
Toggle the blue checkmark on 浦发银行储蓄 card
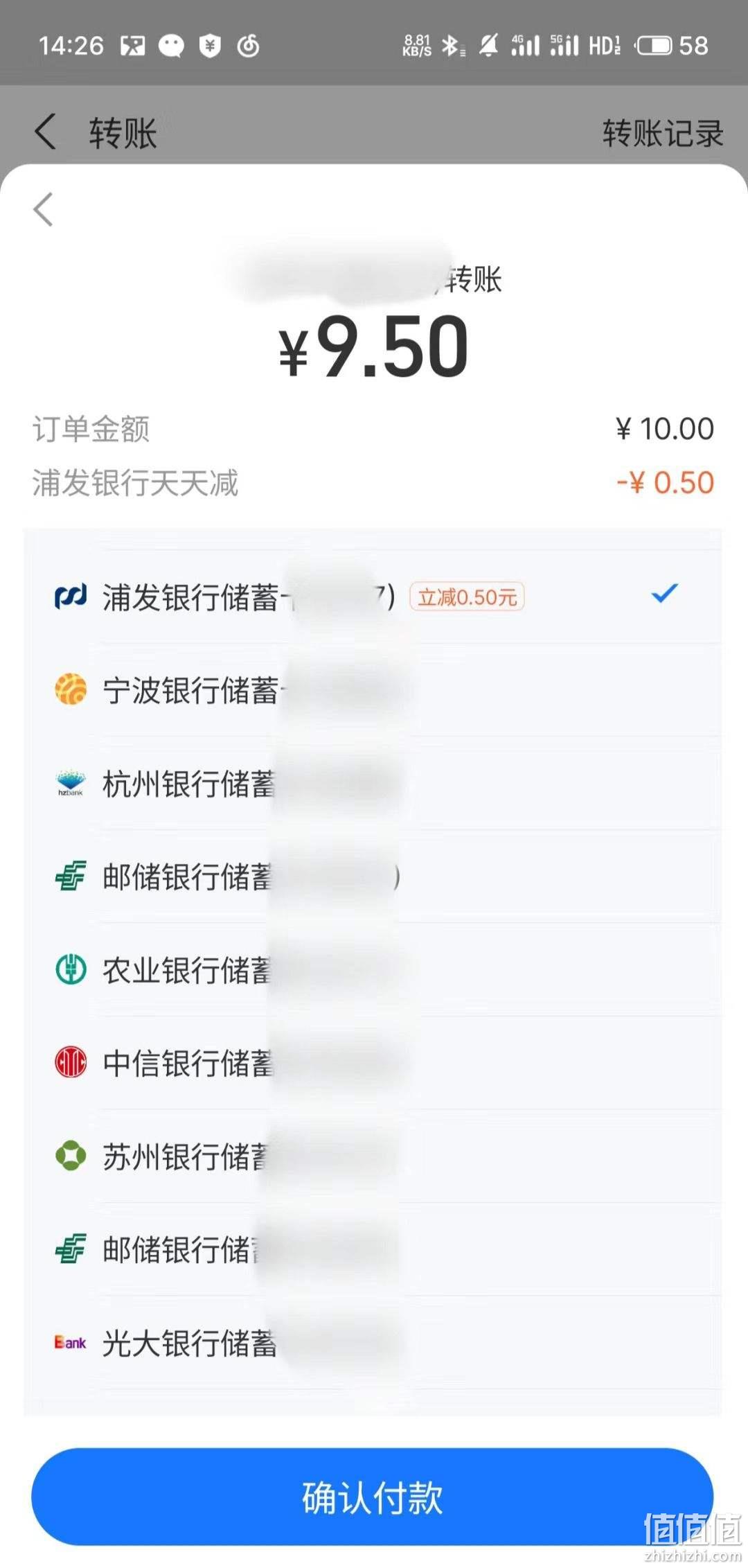point(664,594)
